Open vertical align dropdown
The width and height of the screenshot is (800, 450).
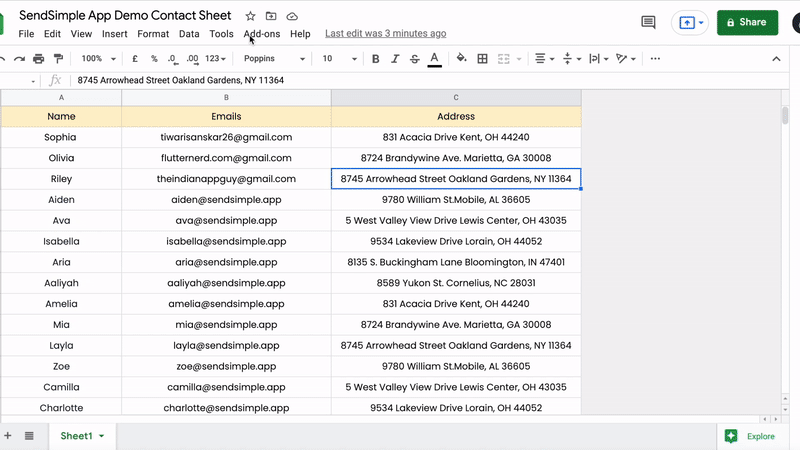(572, 59)
